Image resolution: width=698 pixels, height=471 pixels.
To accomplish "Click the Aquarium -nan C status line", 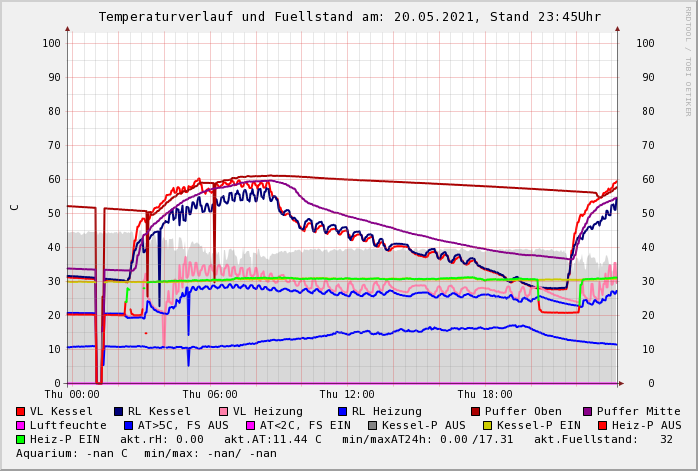I will tap(146, 453).
